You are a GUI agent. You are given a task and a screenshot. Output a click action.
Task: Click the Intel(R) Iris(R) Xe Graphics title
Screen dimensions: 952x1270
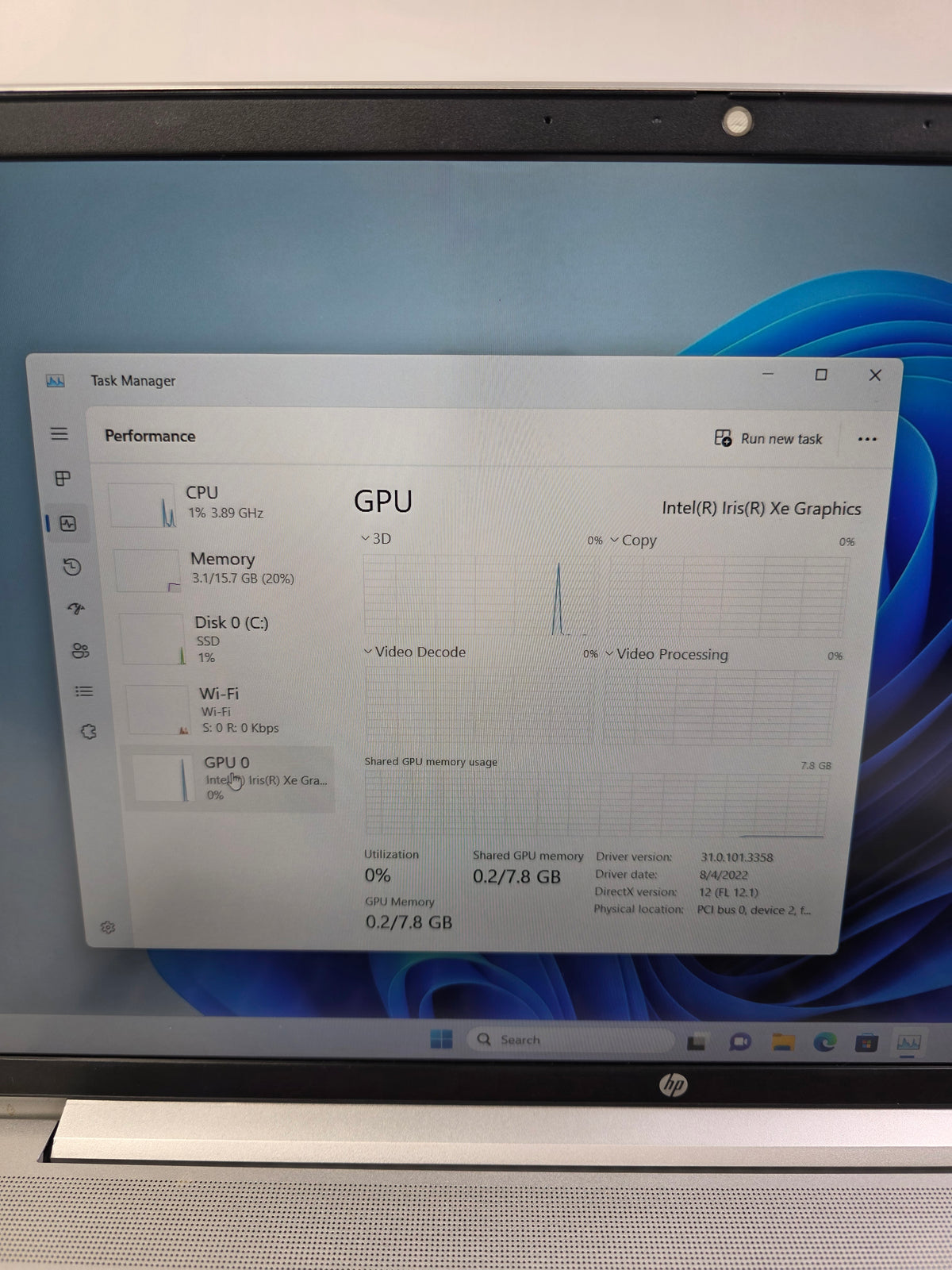(762, 509)
